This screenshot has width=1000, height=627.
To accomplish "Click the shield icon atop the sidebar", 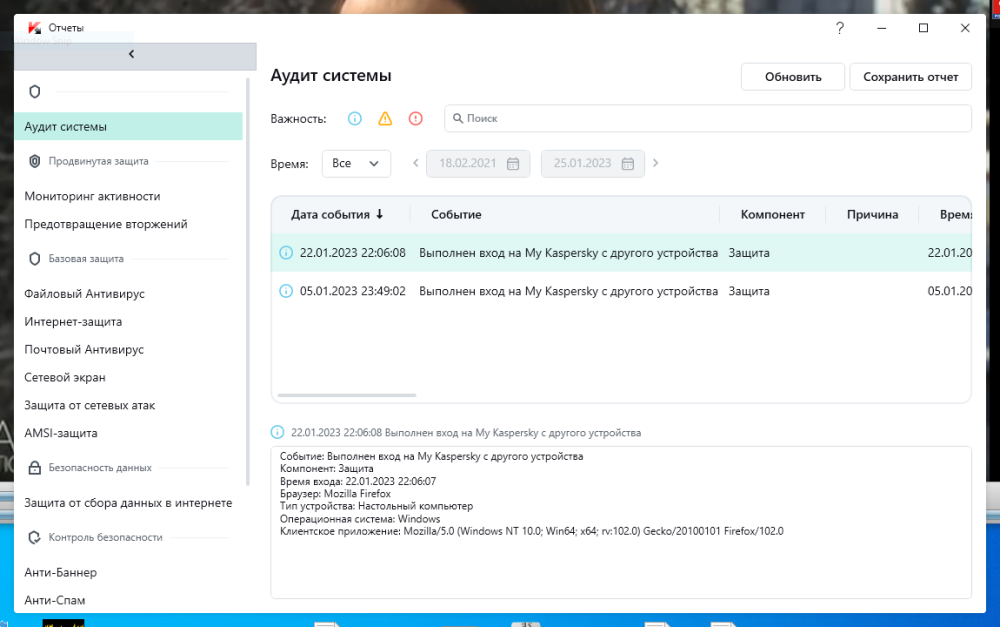I will tap(35, 92).
